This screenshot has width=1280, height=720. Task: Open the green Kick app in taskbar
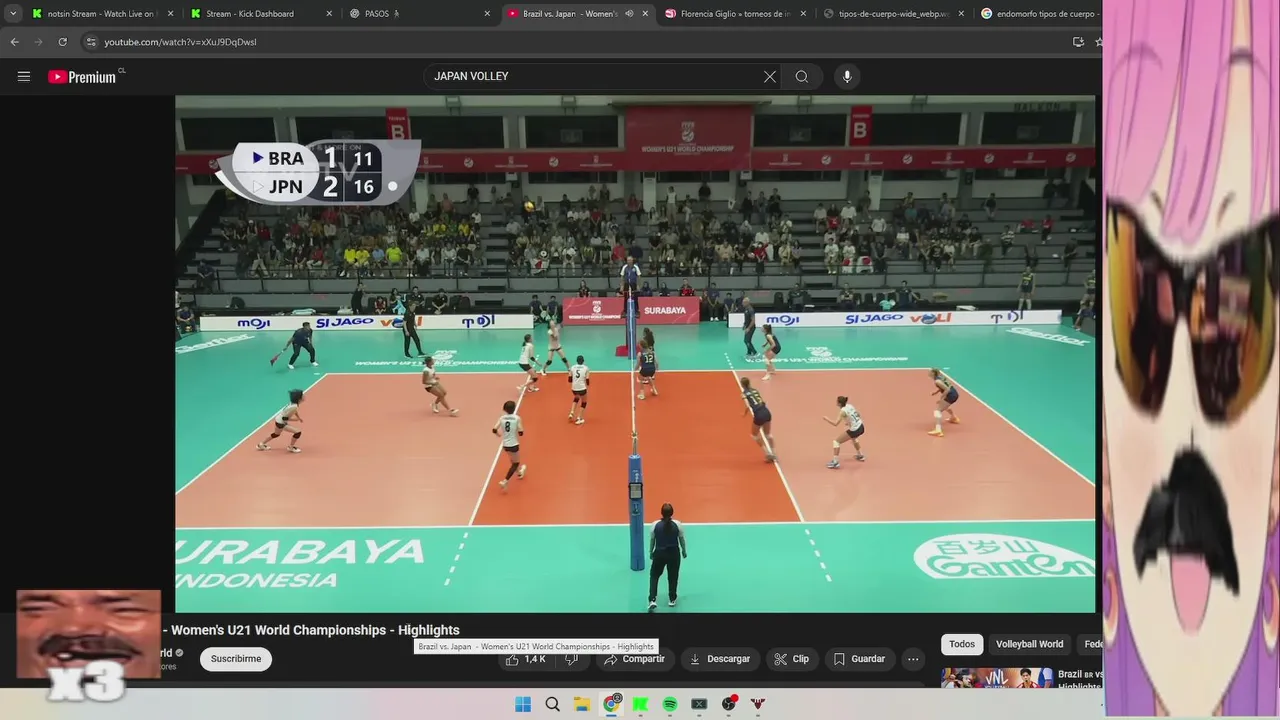(x=641, y=704)
